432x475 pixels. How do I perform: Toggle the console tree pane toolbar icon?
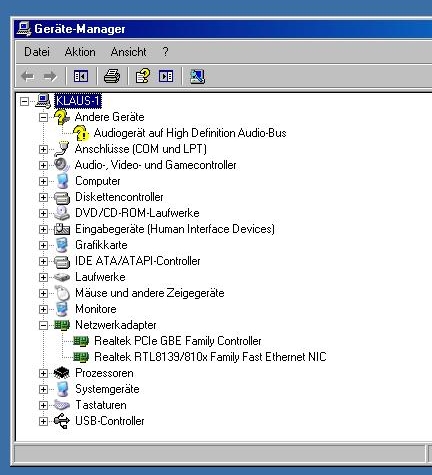pyautogui.click(x=81, y=76)
